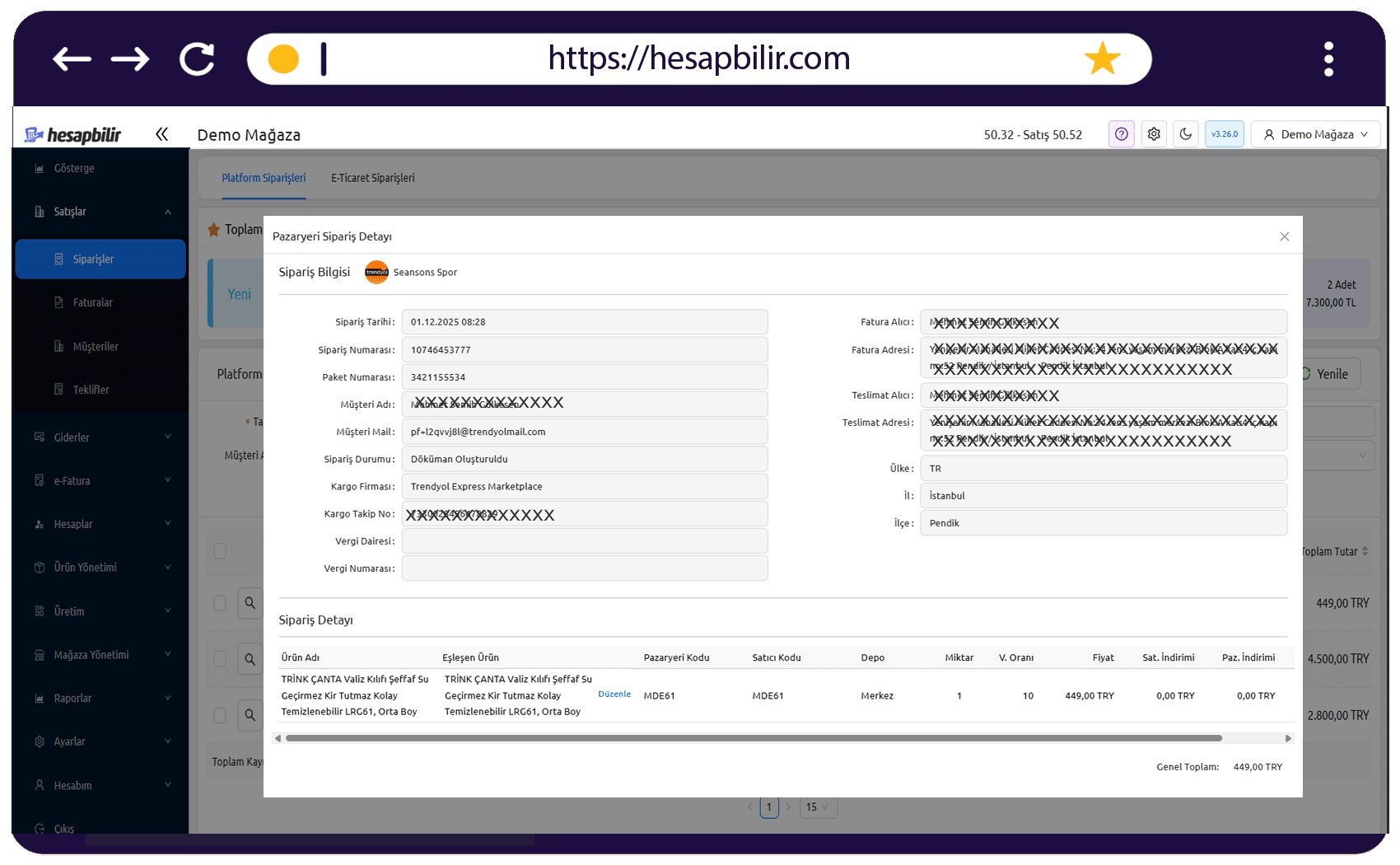Click Müşteri Mail field
The image size is (1400, 865).
point(585,432)
